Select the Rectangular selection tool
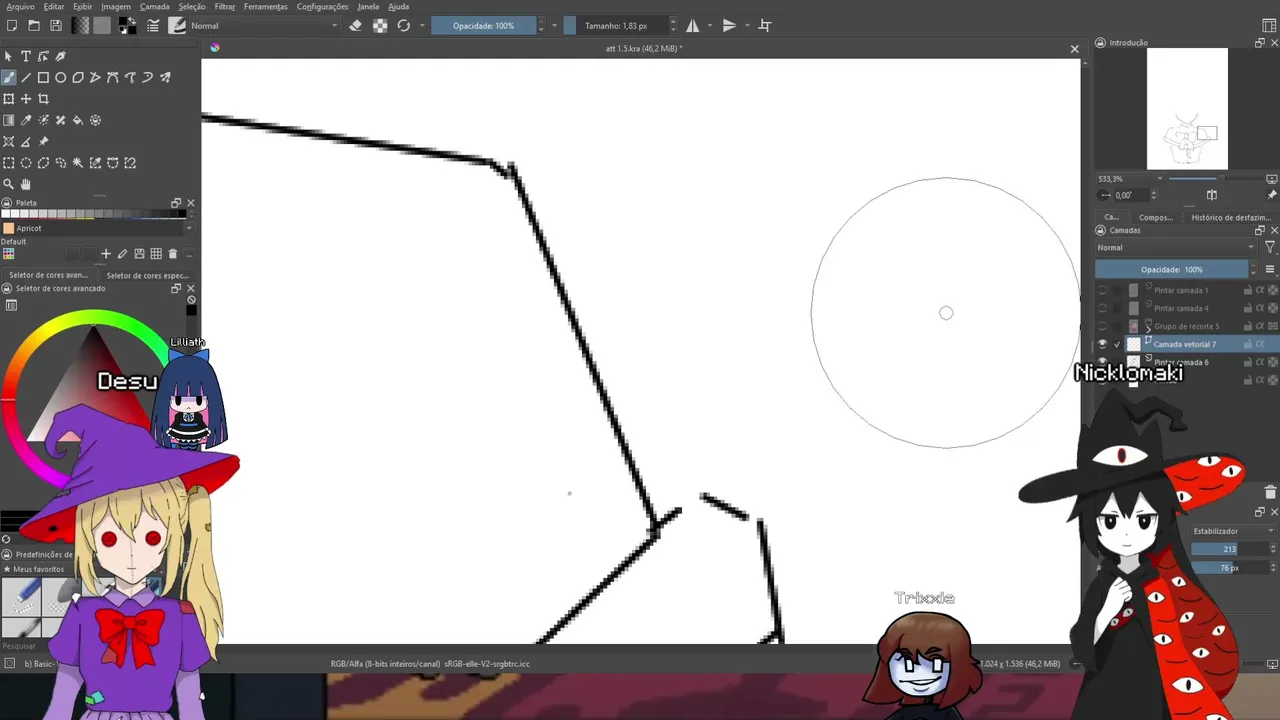 tap(9, 163)
